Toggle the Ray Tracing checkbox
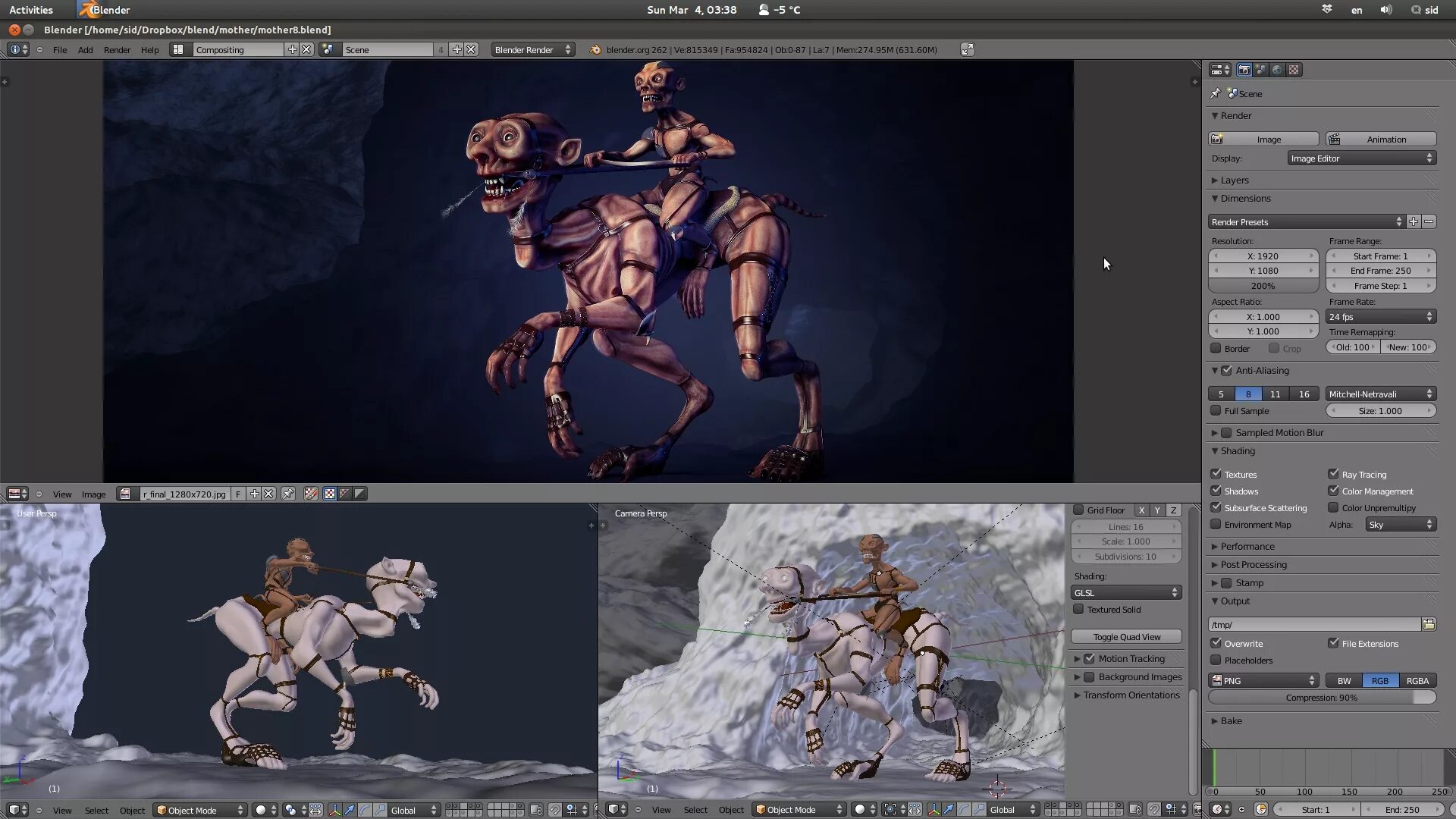Screen dimensions: 1456x819 (1333, 473)
